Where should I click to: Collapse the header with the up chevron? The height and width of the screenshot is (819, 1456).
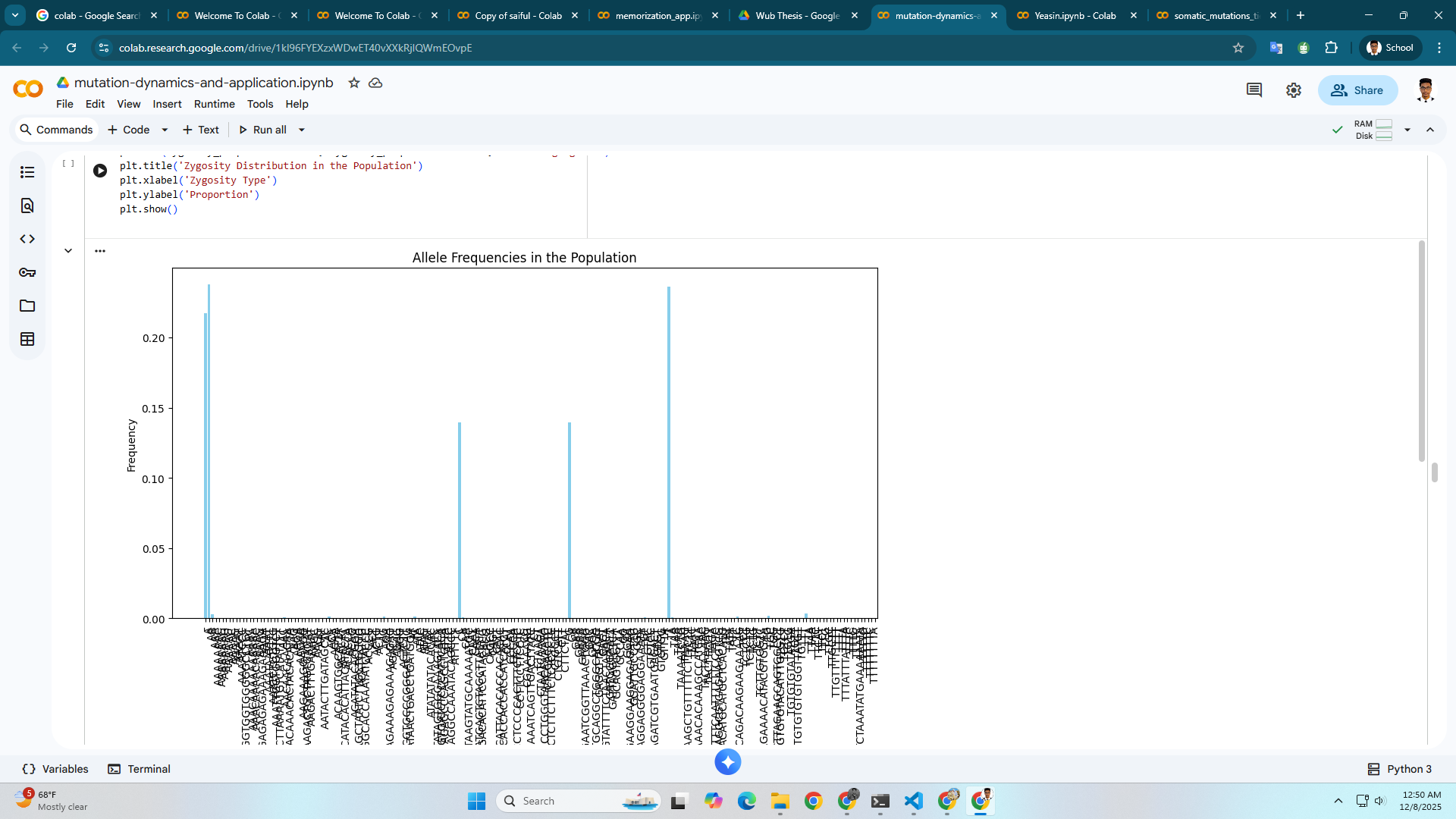click(x=1430, y=130)
